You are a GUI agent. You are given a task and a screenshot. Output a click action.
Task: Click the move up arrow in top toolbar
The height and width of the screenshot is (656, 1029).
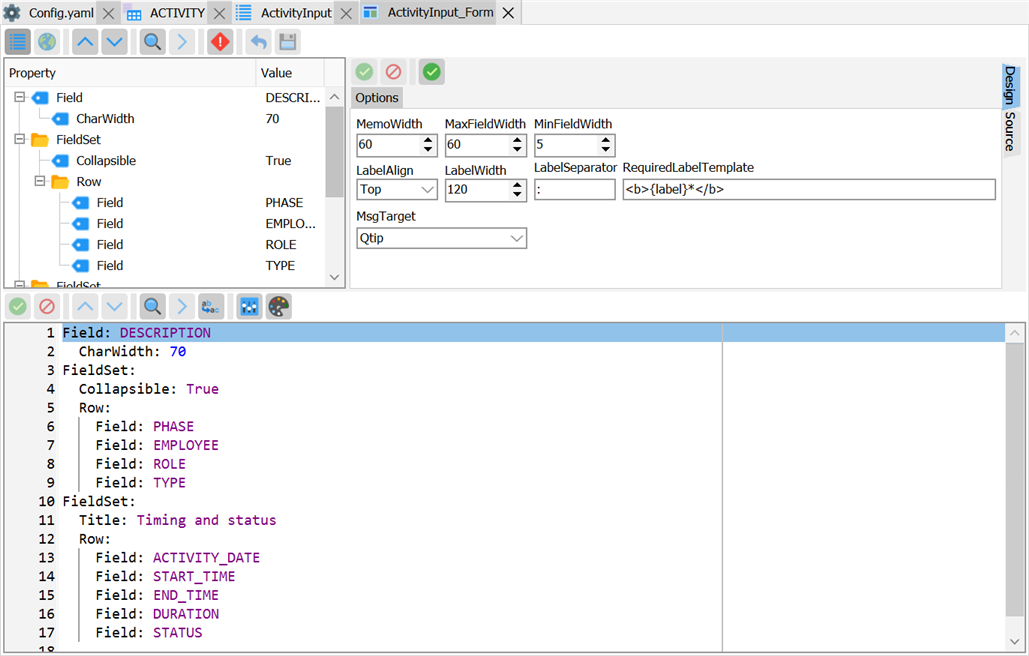85,42
